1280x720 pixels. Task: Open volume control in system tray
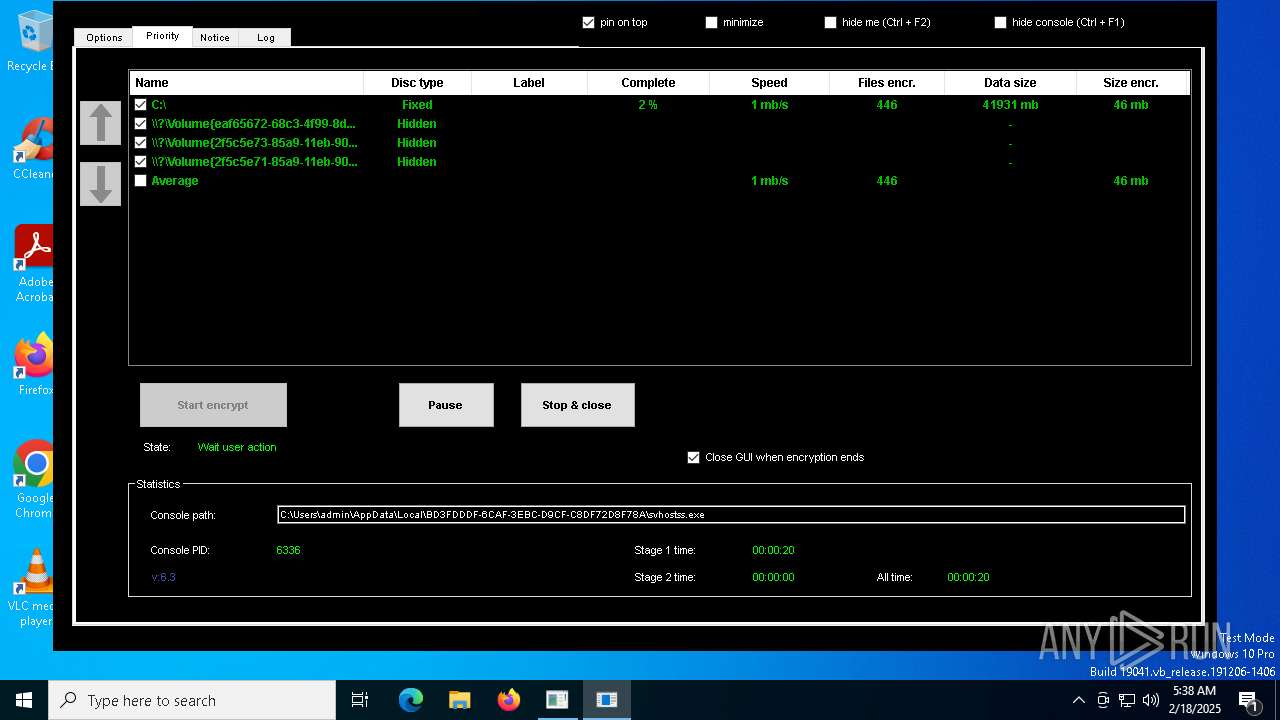(1151, 700)
